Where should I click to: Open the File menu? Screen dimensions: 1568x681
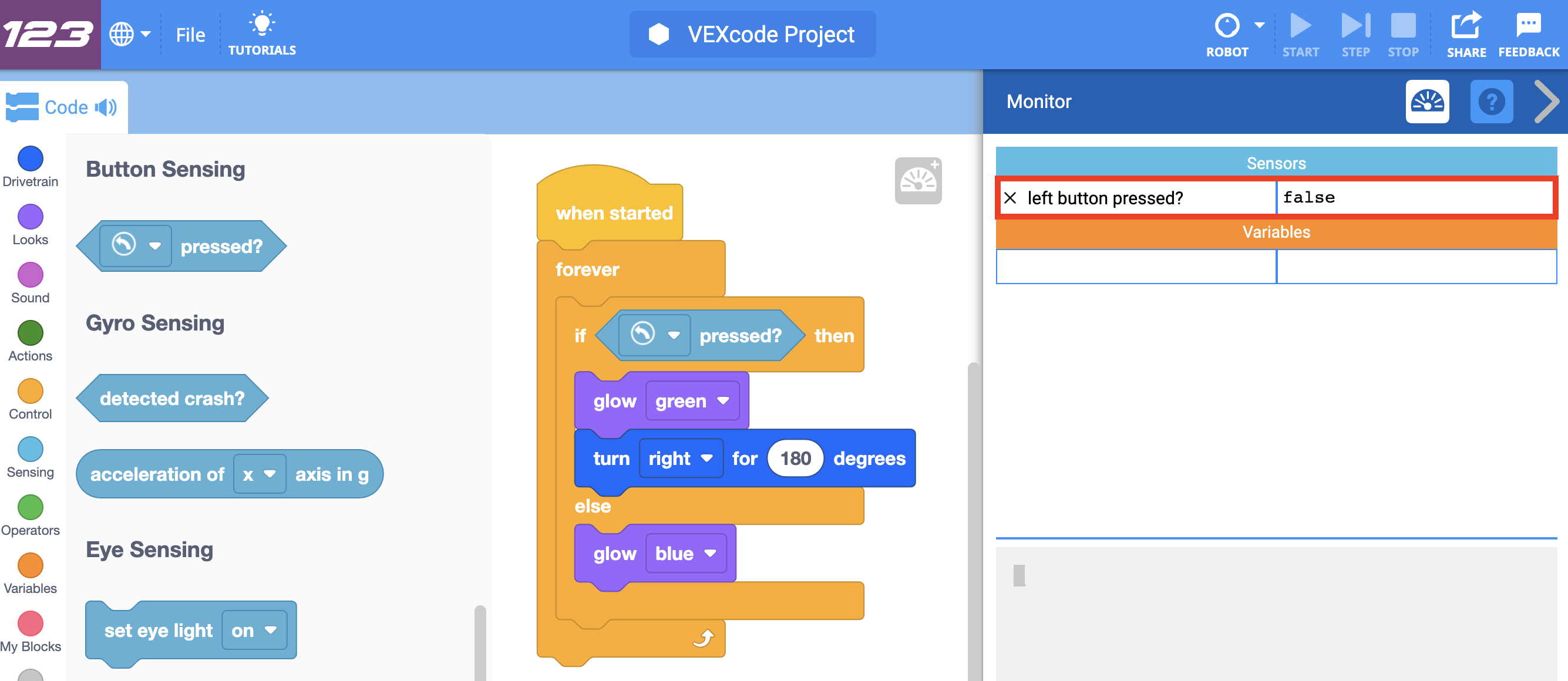190,35
